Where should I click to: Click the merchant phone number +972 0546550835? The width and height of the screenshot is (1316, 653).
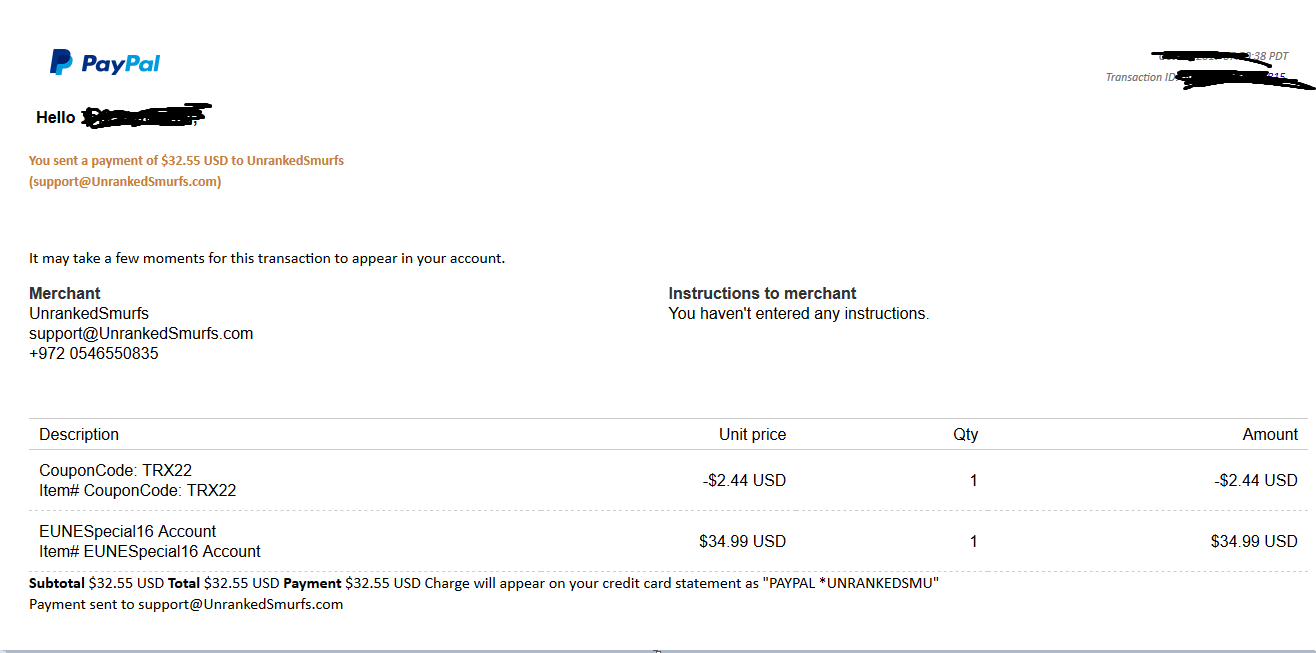pos(94,354)
